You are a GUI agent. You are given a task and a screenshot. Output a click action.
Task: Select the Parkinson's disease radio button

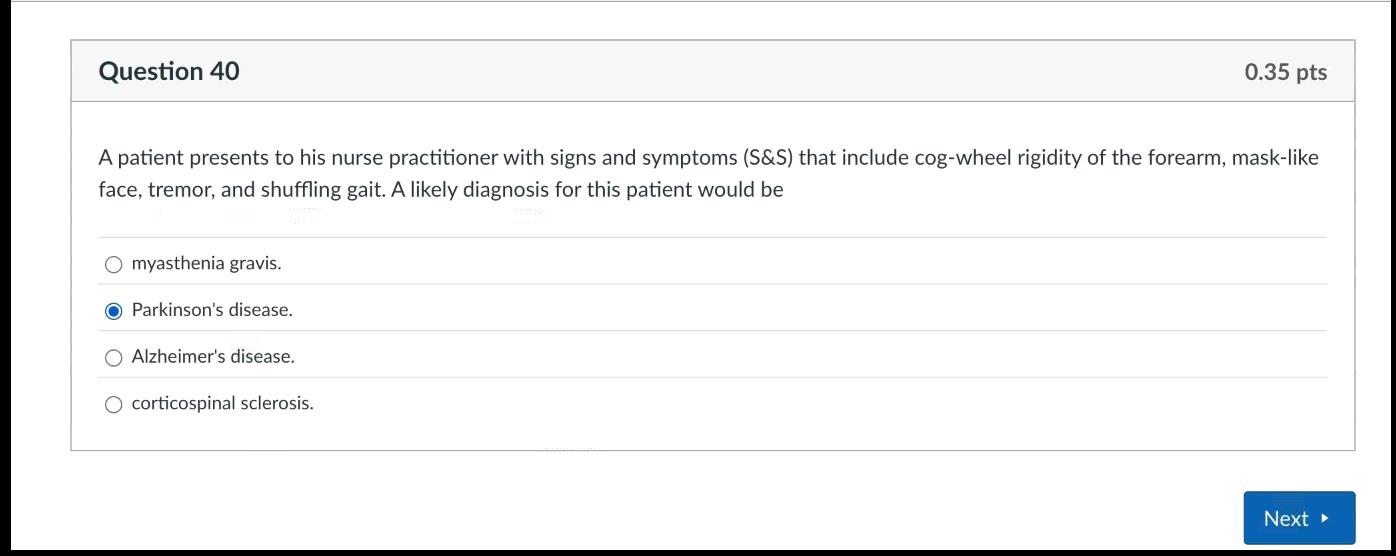[114, 311]
